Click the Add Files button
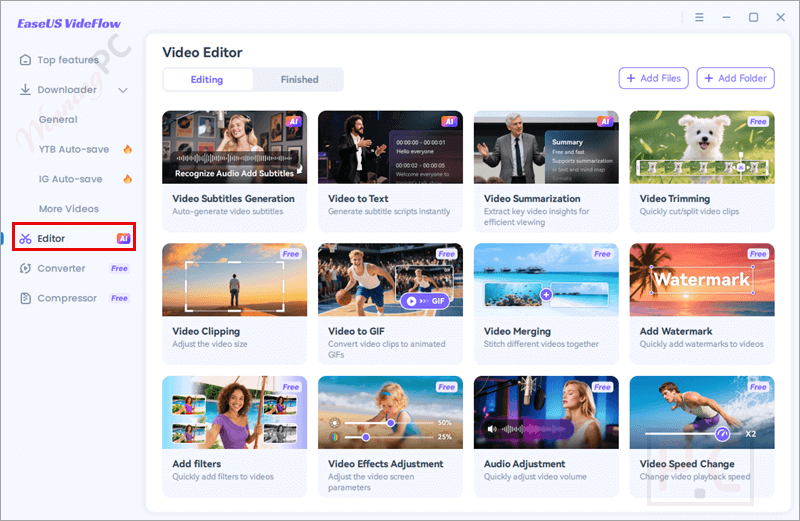Screen dimensions: 800x521 tap(653, 78)
